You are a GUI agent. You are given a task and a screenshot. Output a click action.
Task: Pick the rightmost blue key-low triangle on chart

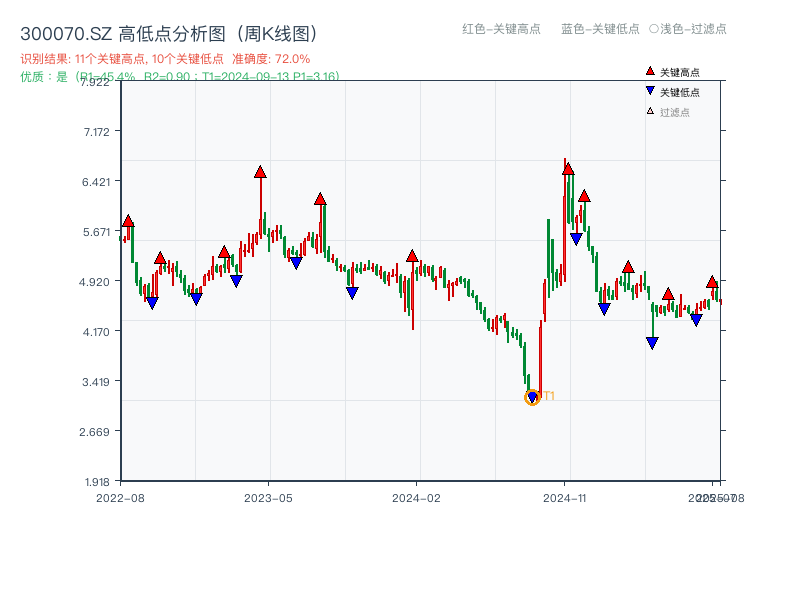(696, 320)
